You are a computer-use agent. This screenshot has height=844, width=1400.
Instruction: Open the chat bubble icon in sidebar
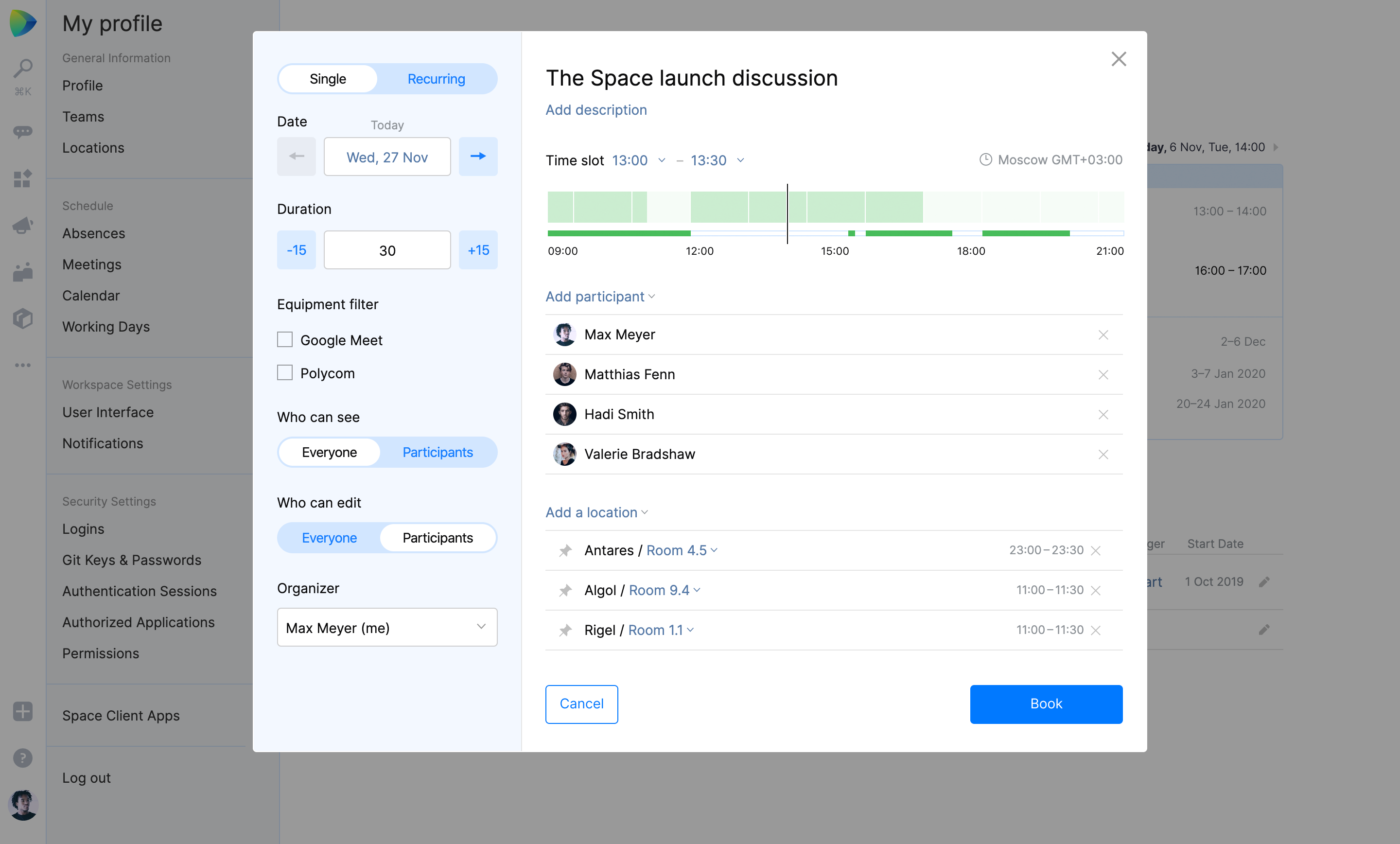(23, 132)
